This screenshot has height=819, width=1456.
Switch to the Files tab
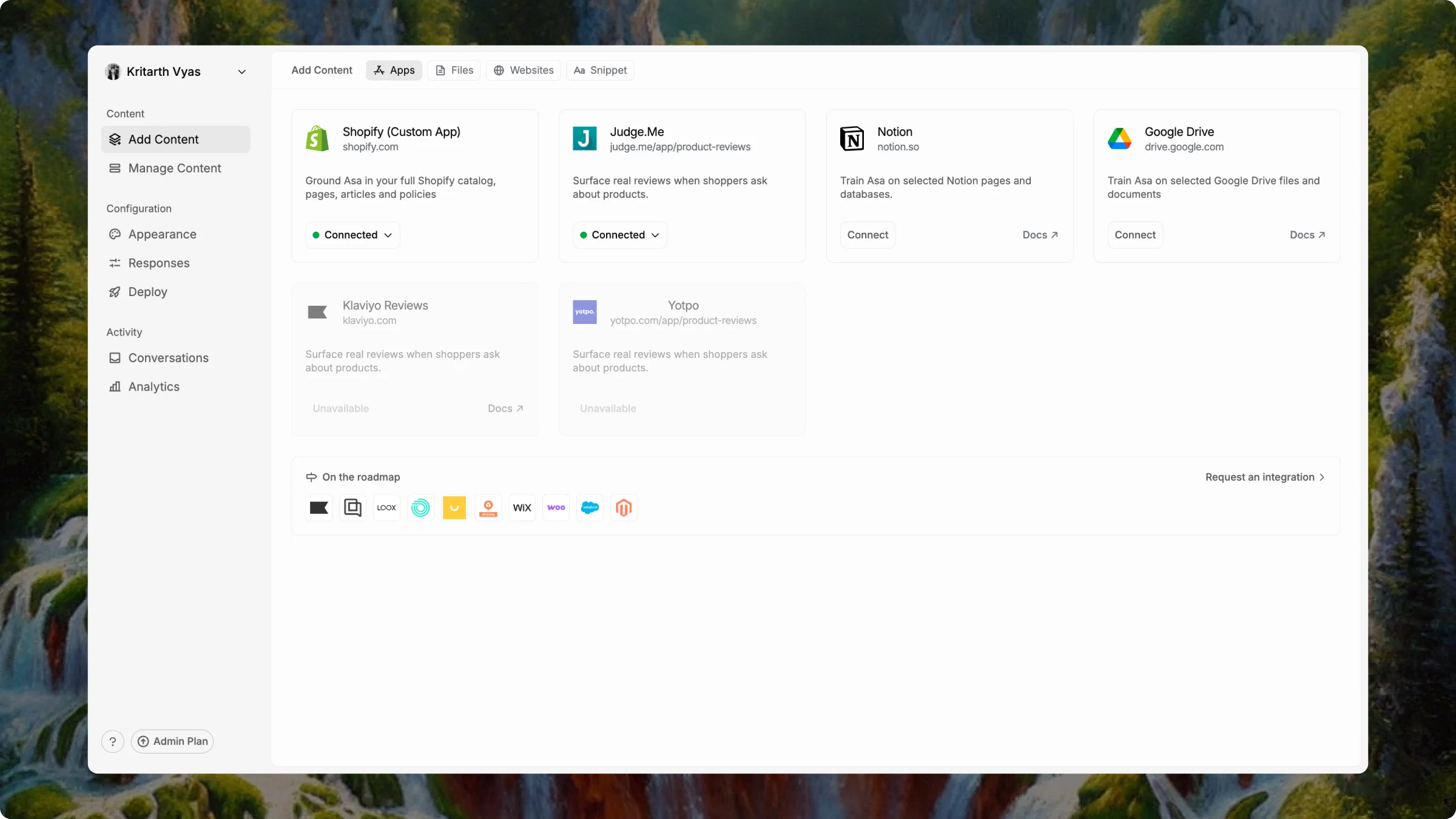click(x=454, y=70)
